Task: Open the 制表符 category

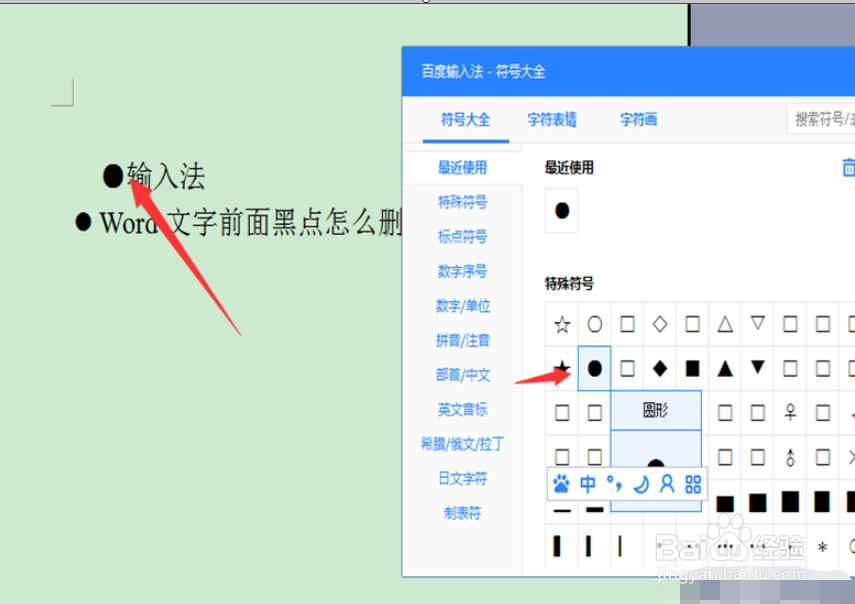Action: point(462,513)
